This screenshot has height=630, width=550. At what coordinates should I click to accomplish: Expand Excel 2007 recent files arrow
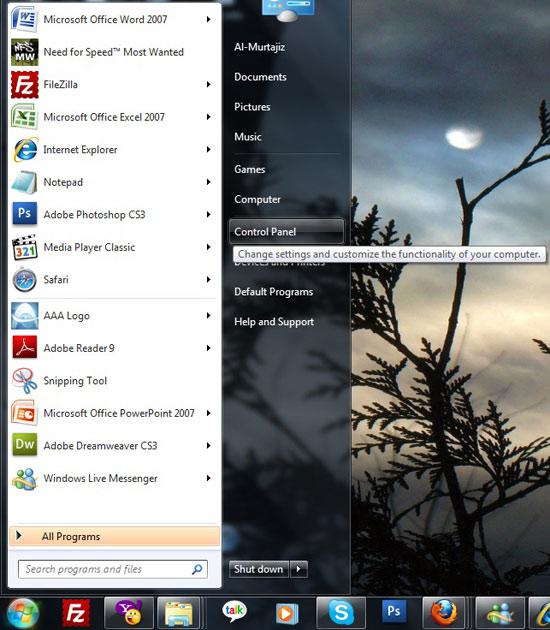pyautogui.click(x=209, y=117)
